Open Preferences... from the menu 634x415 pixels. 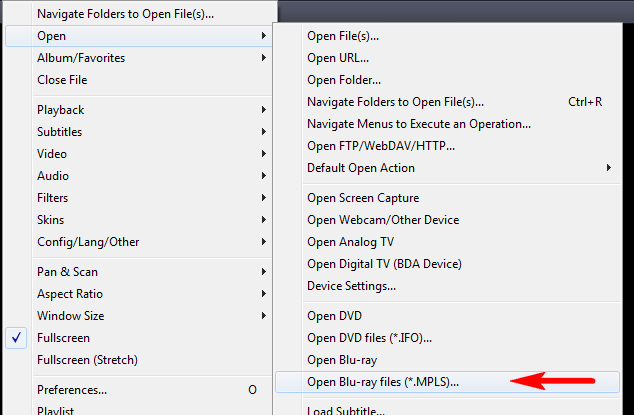(x=138, y=390)
